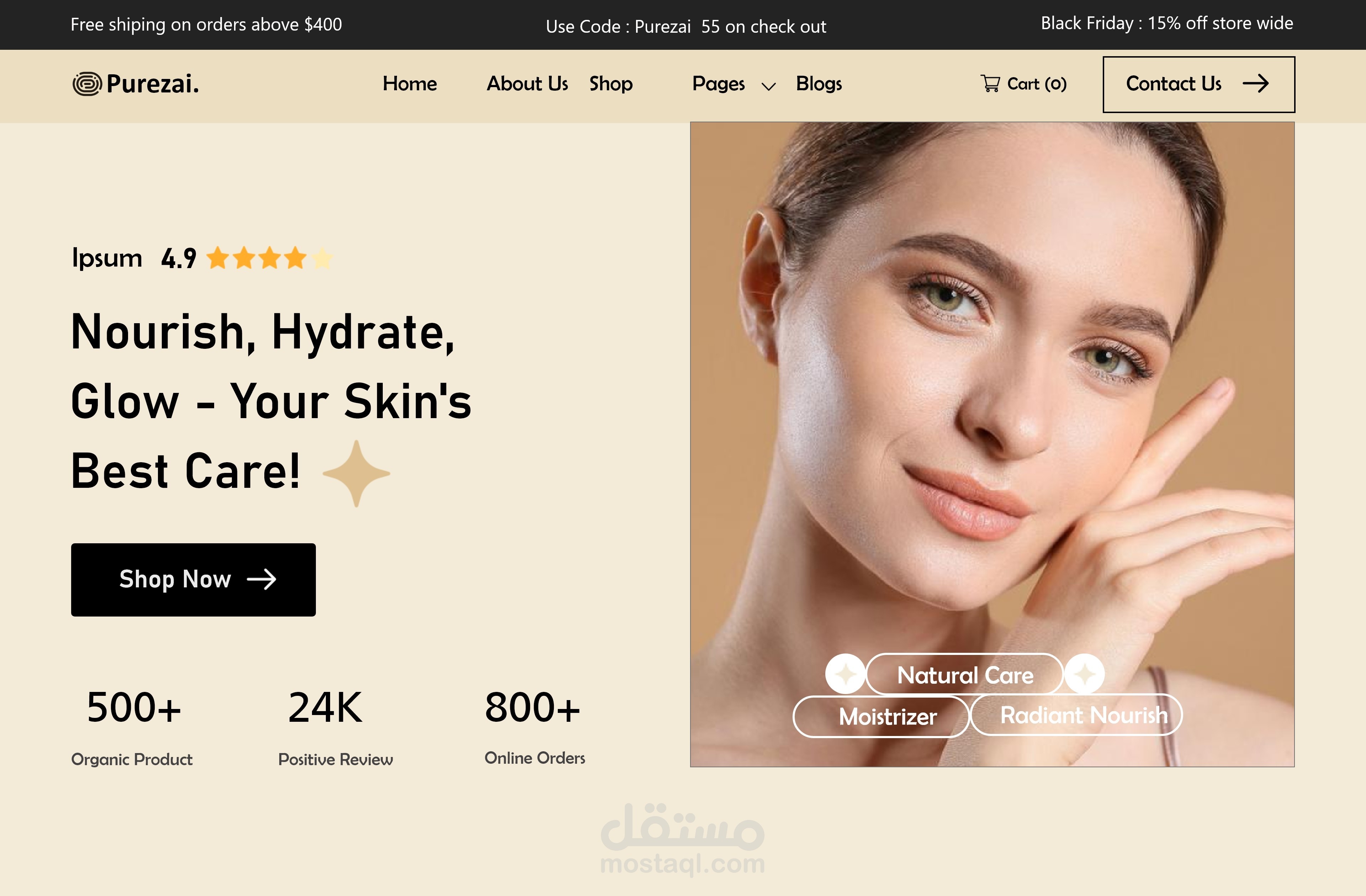Go to the Home nav link
1366x896 pixels.
[410, 84]
